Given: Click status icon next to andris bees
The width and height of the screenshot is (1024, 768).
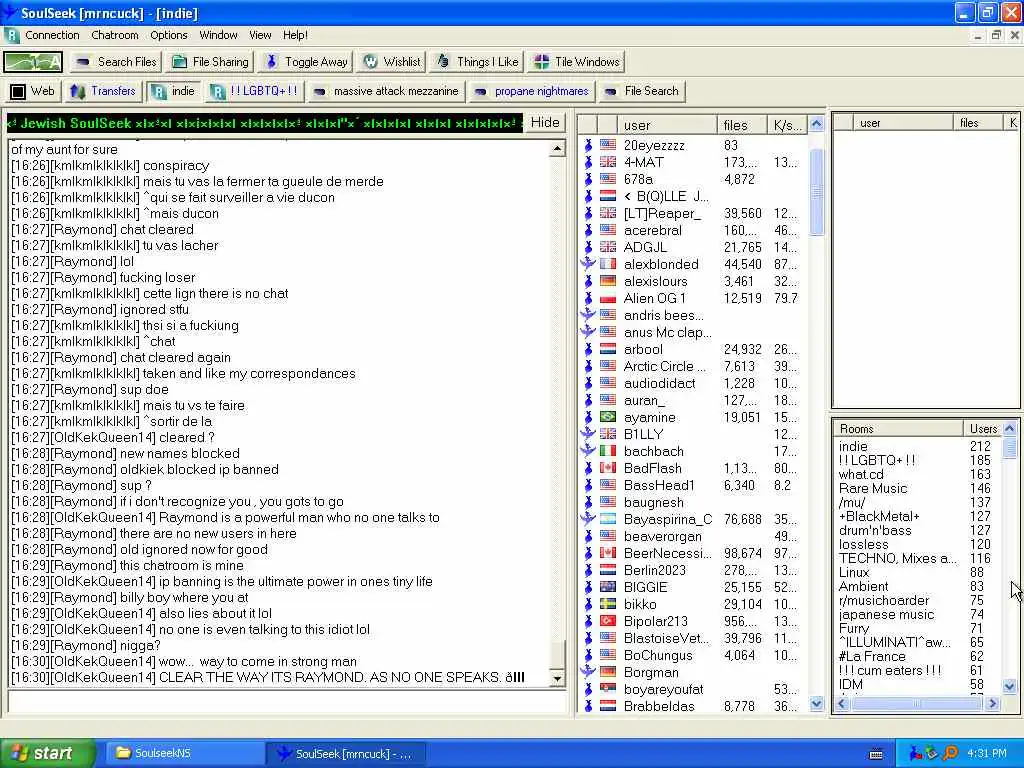Looking at the screenshot, I should tap(588, 315).
